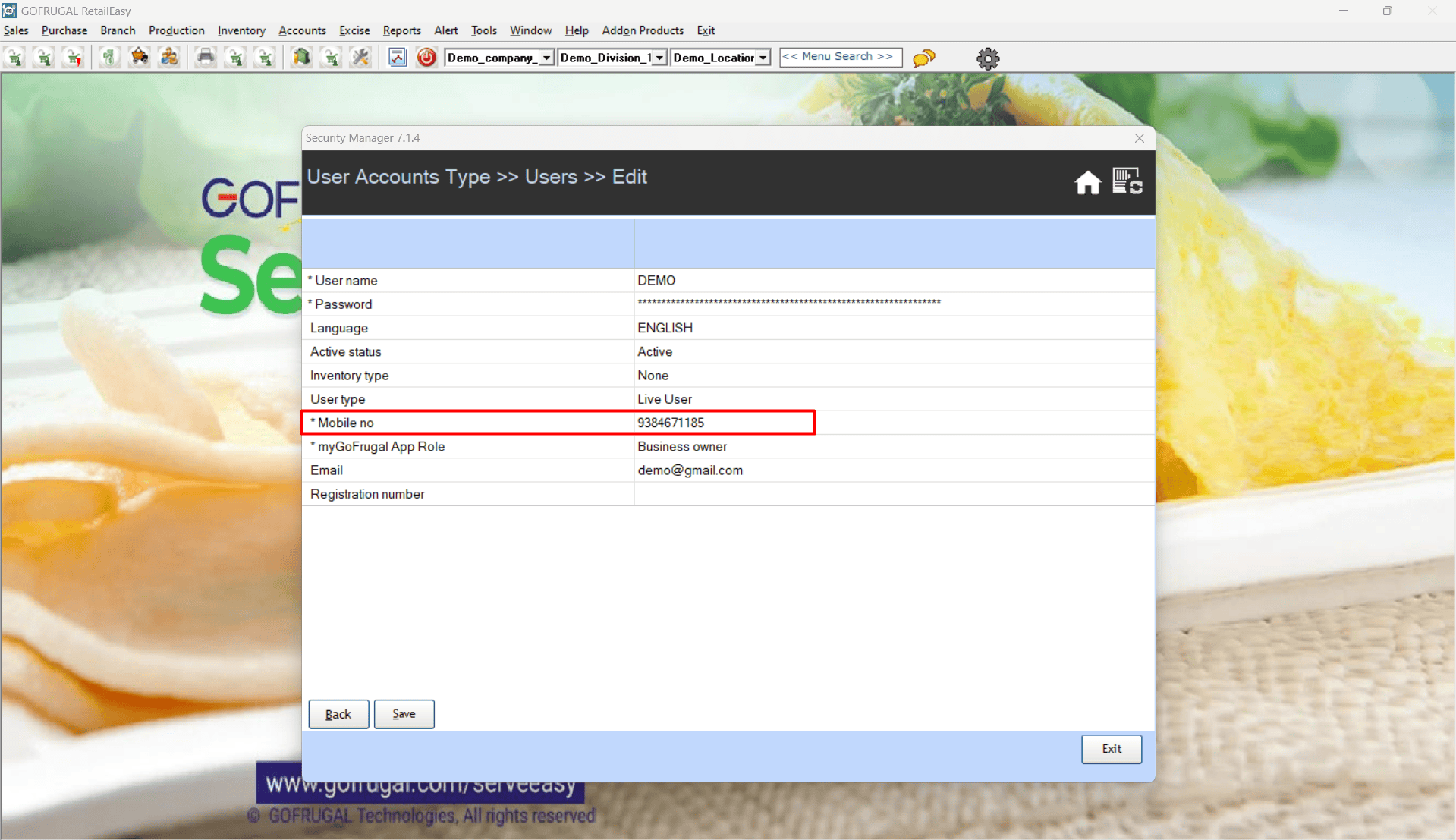Open the Reports menu
1456x840 pixels.
pyautogui.click(x=402, y=30)
